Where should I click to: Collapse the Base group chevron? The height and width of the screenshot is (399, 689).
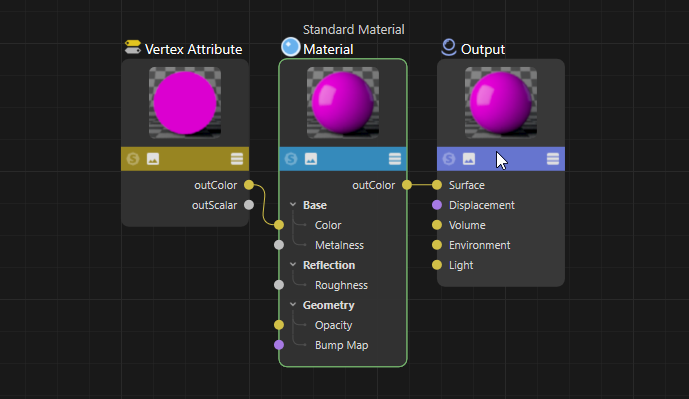click(x=293, y=205)
